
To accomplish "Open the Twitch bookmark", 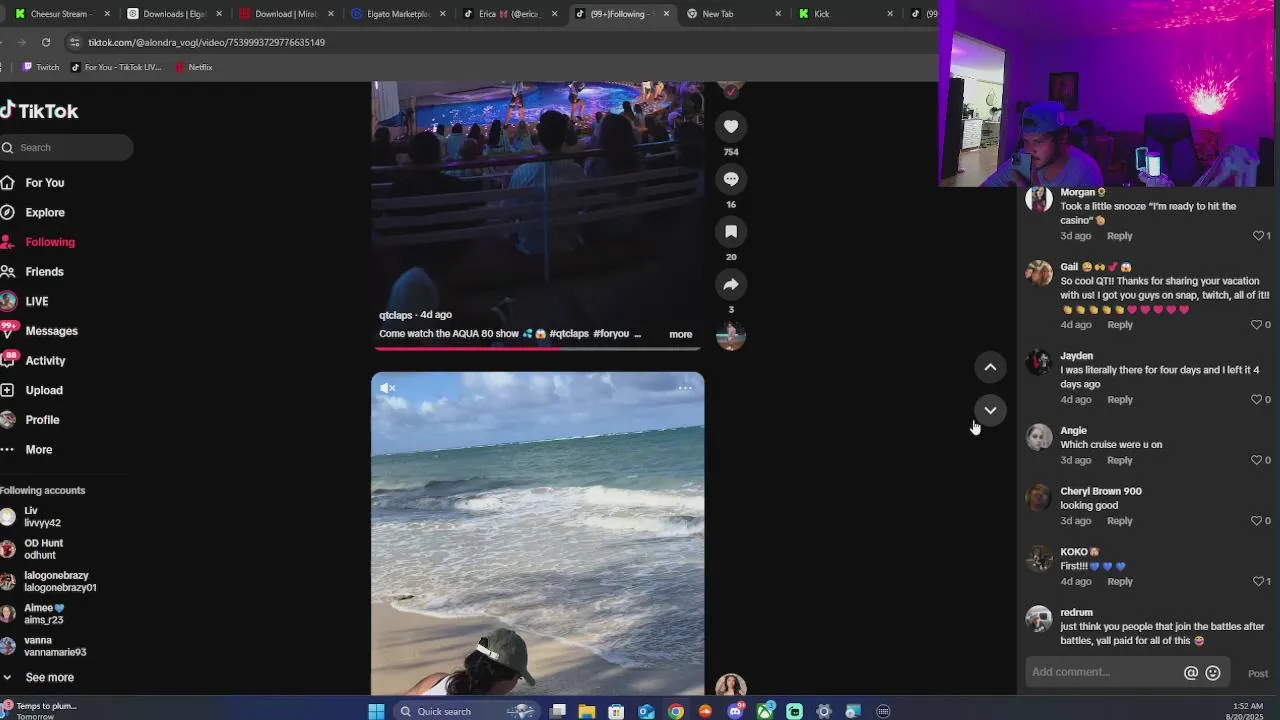I will pyautogui.click(x=41, y=67).
